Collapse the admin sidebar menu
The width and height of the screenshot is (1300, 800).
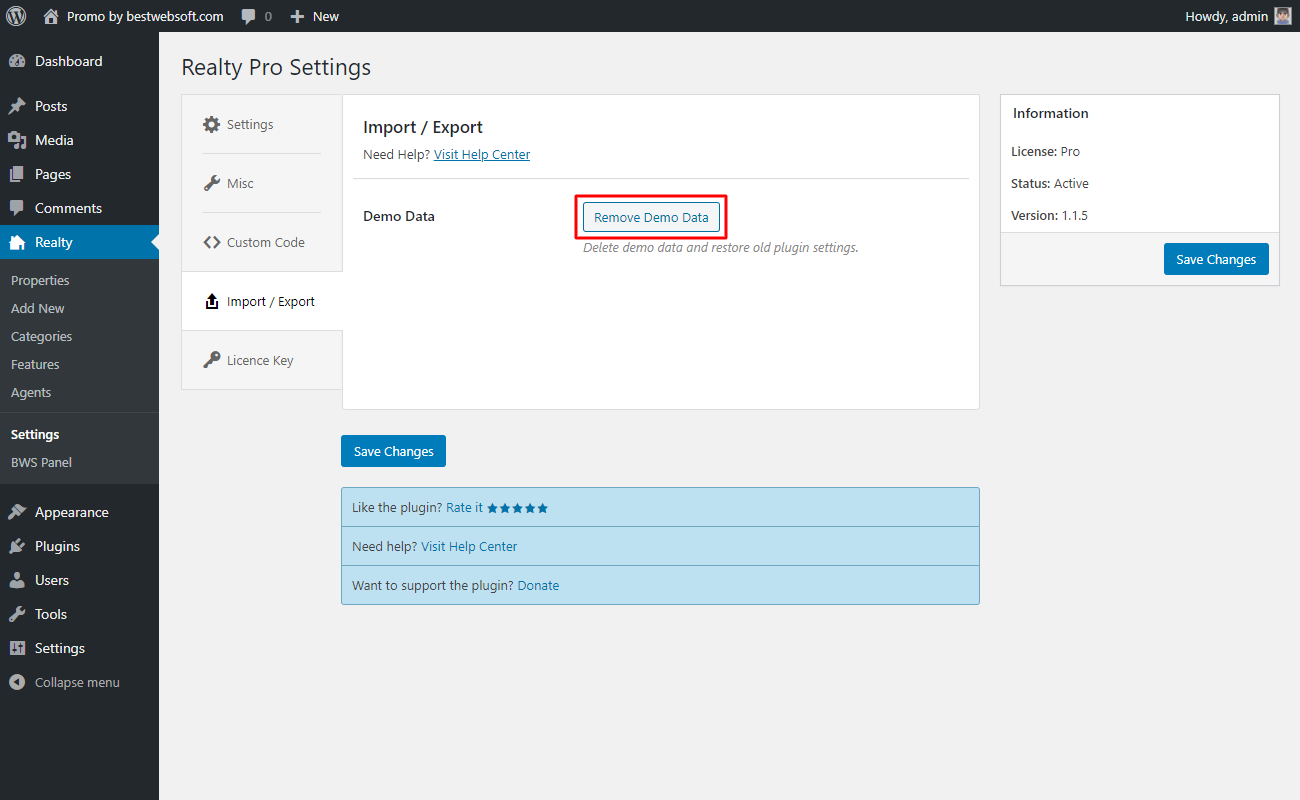[x=79, y=682]
